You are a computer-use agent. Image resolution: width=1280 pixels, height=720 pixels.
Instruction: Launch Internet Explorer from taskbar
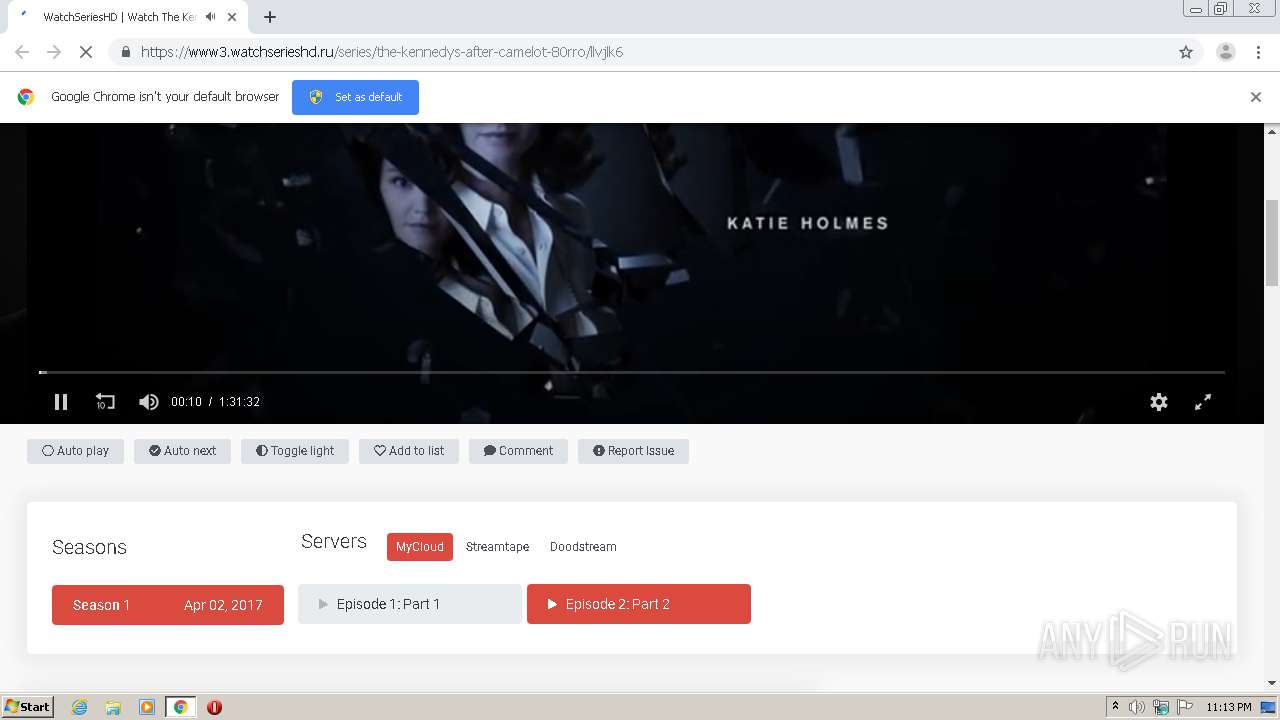tap(79, 707)
